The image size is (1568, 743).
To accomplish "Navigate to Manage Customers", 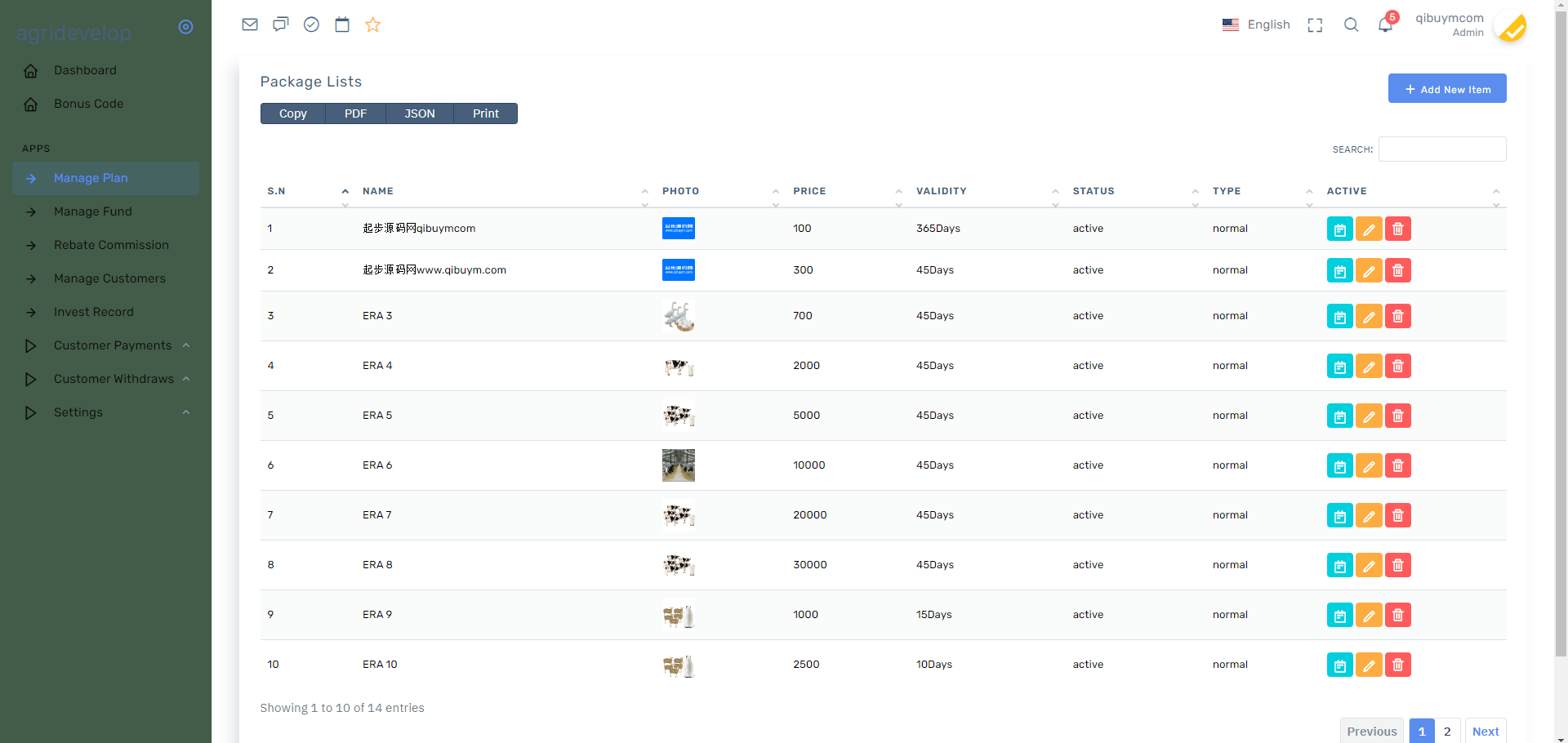I will click(x=106, y=278).
